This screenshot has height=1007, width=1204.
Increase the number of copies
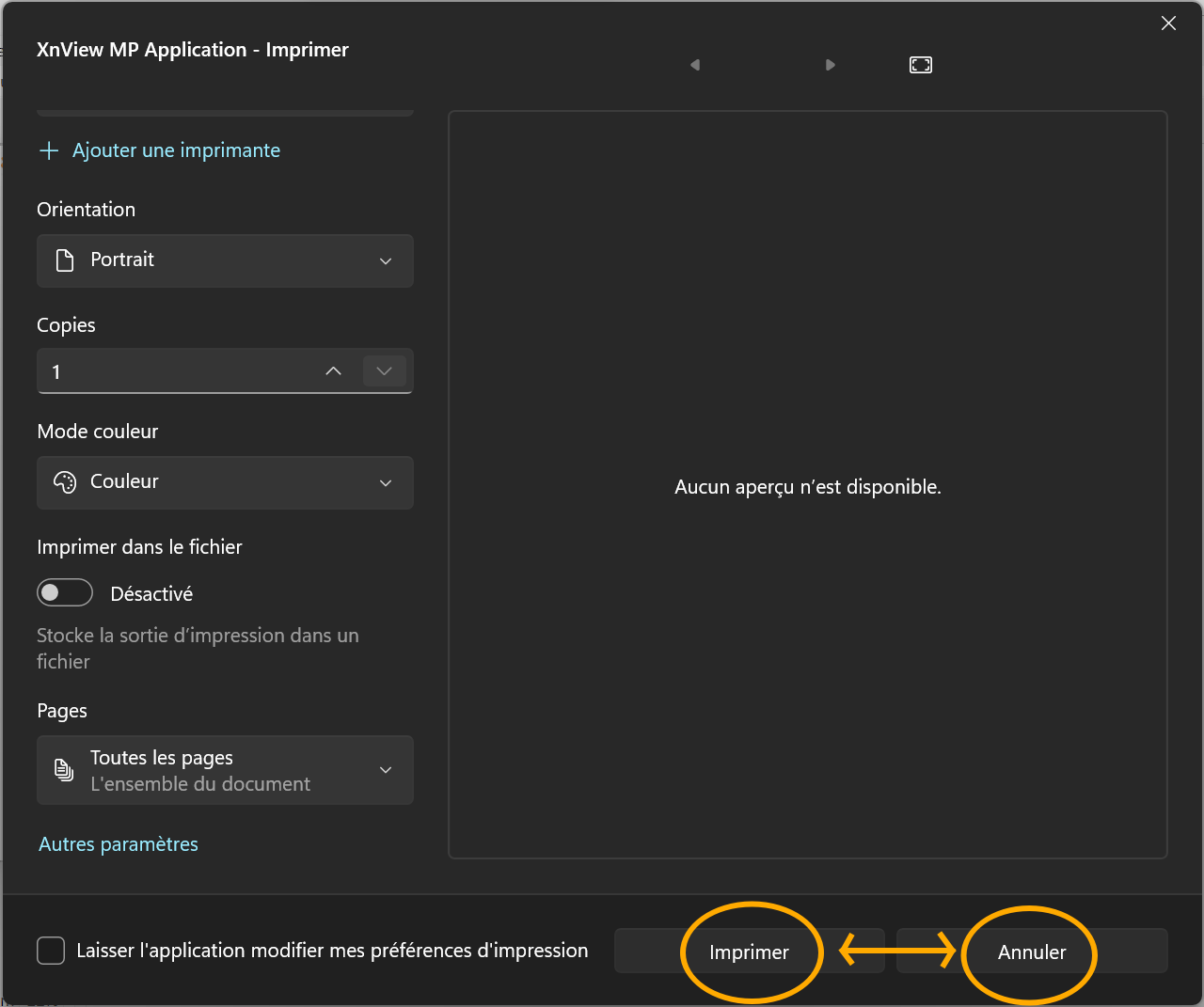click(x=333, y=371)
